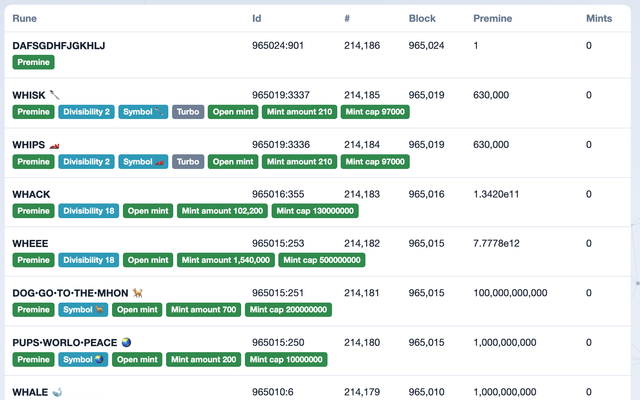Viewport: 640px width, 400px height.
Task: Open the DOG•GO•TO•THE•MHON rune entry
Action: point(70,293)
